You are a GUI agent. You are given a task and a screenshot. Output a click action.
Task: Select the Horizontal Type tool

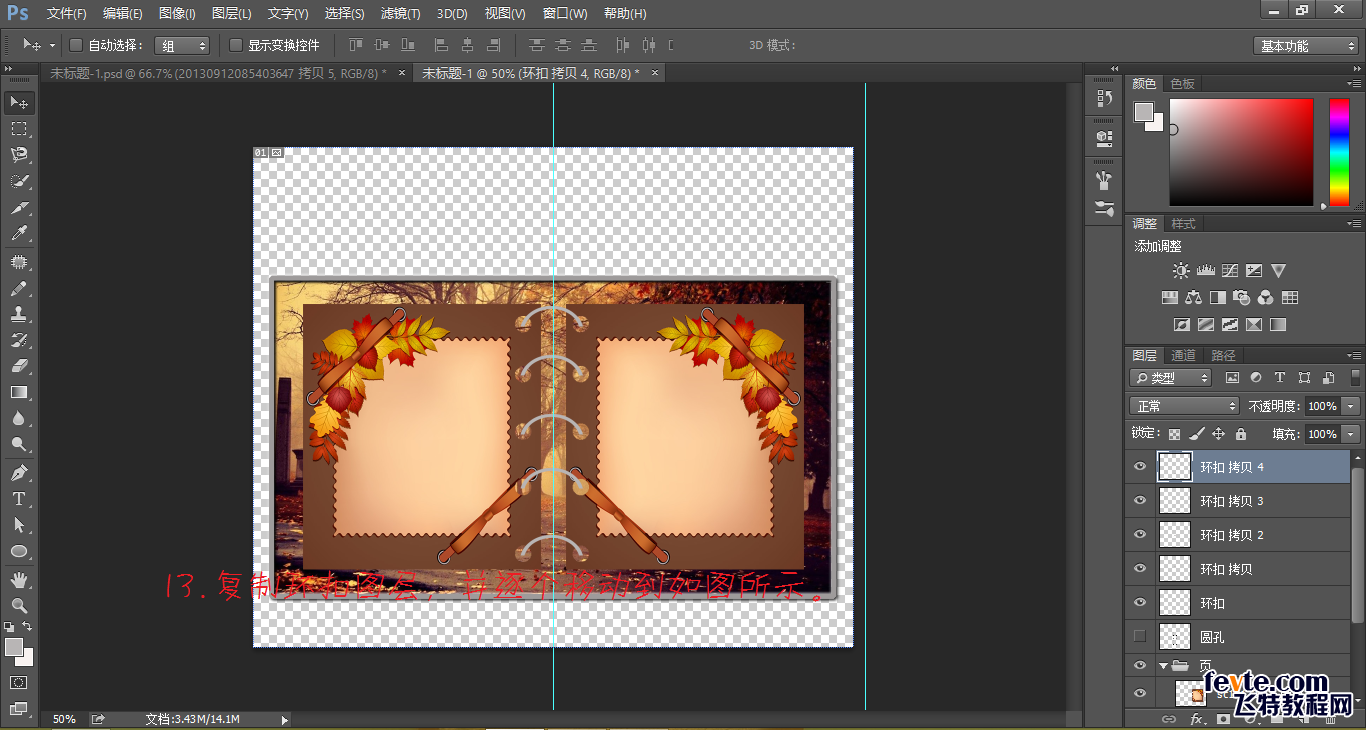19,498
